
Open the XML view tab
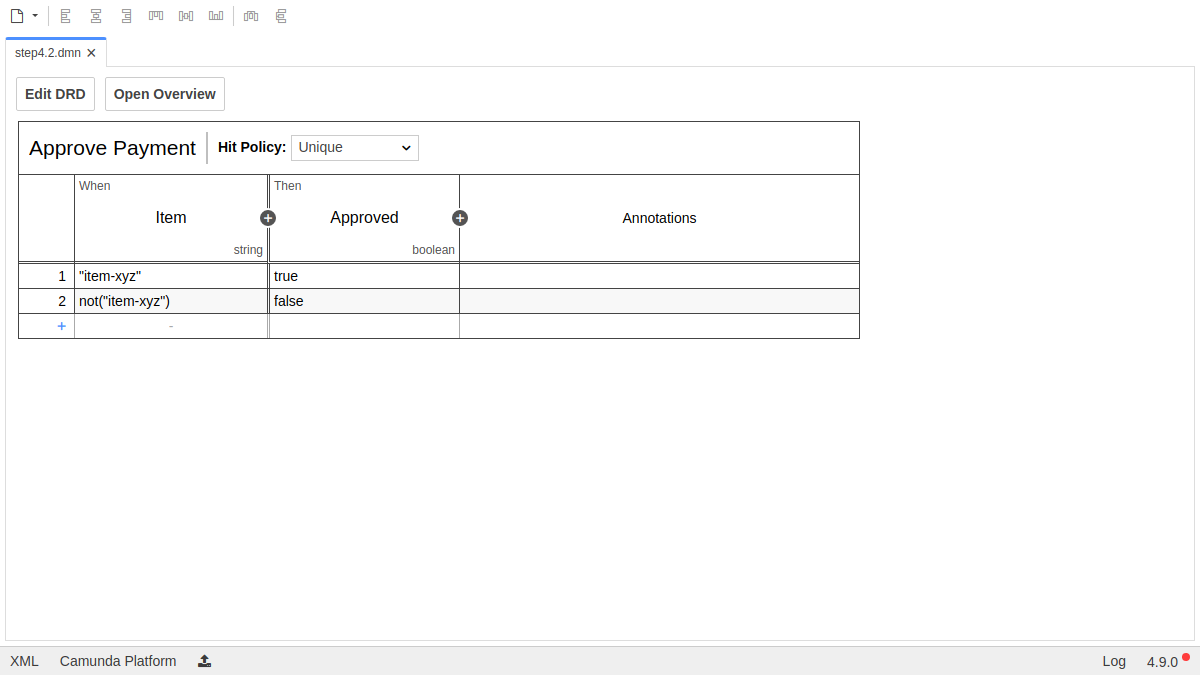pos(24,661)
